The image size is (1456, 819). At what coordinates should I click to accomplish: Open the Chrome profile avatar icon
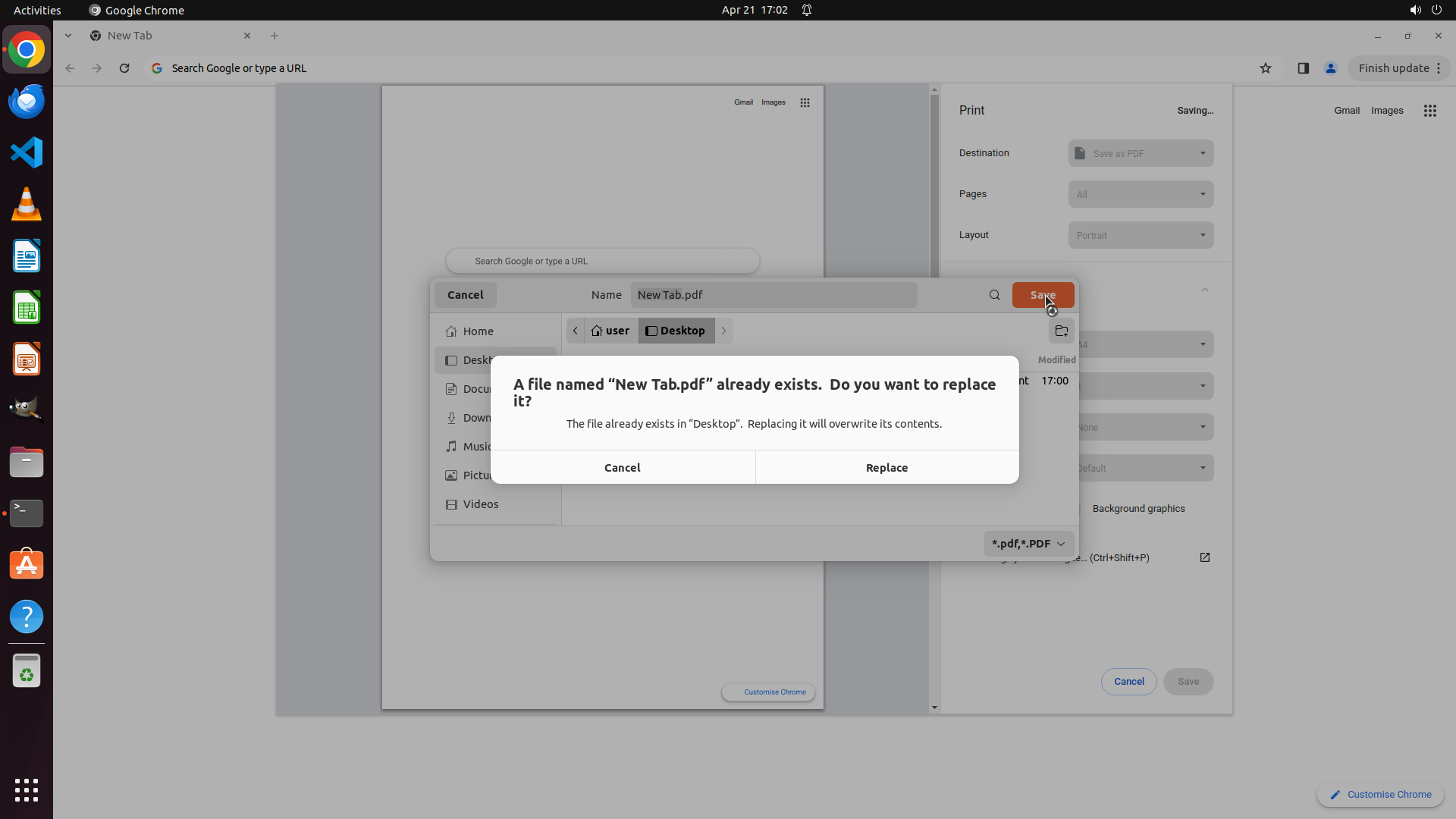click(x=1330, y=68)
